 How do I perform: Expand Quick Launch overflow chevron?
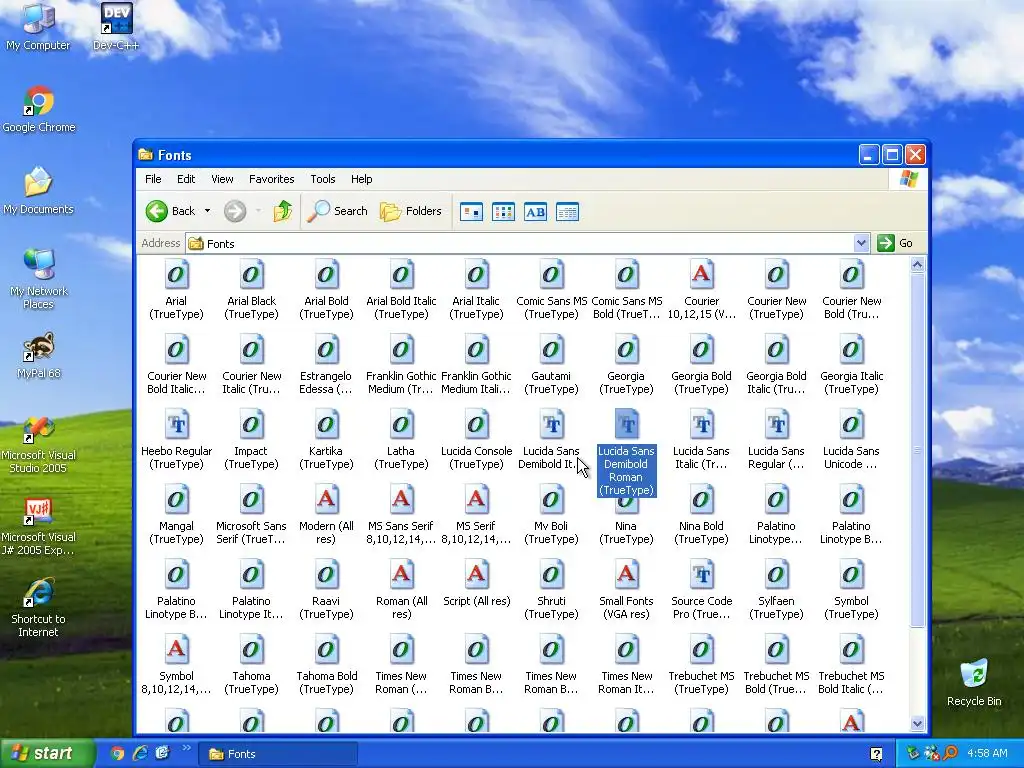pos(186,748)
